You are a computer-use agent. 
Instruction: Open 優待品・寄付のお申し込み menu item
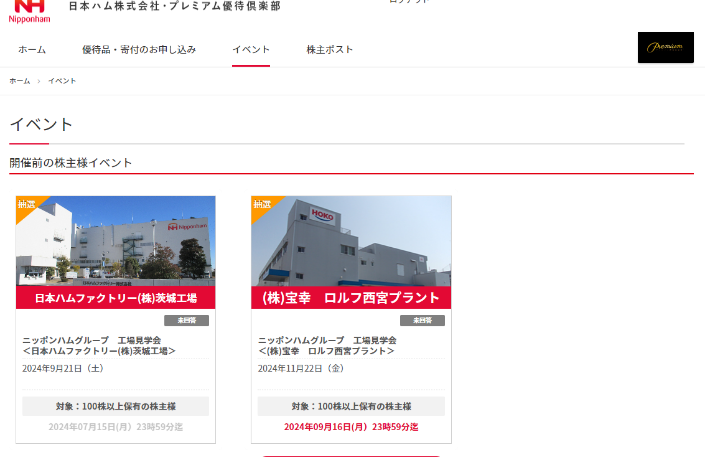pyautogui.click(x=139, y=49)
